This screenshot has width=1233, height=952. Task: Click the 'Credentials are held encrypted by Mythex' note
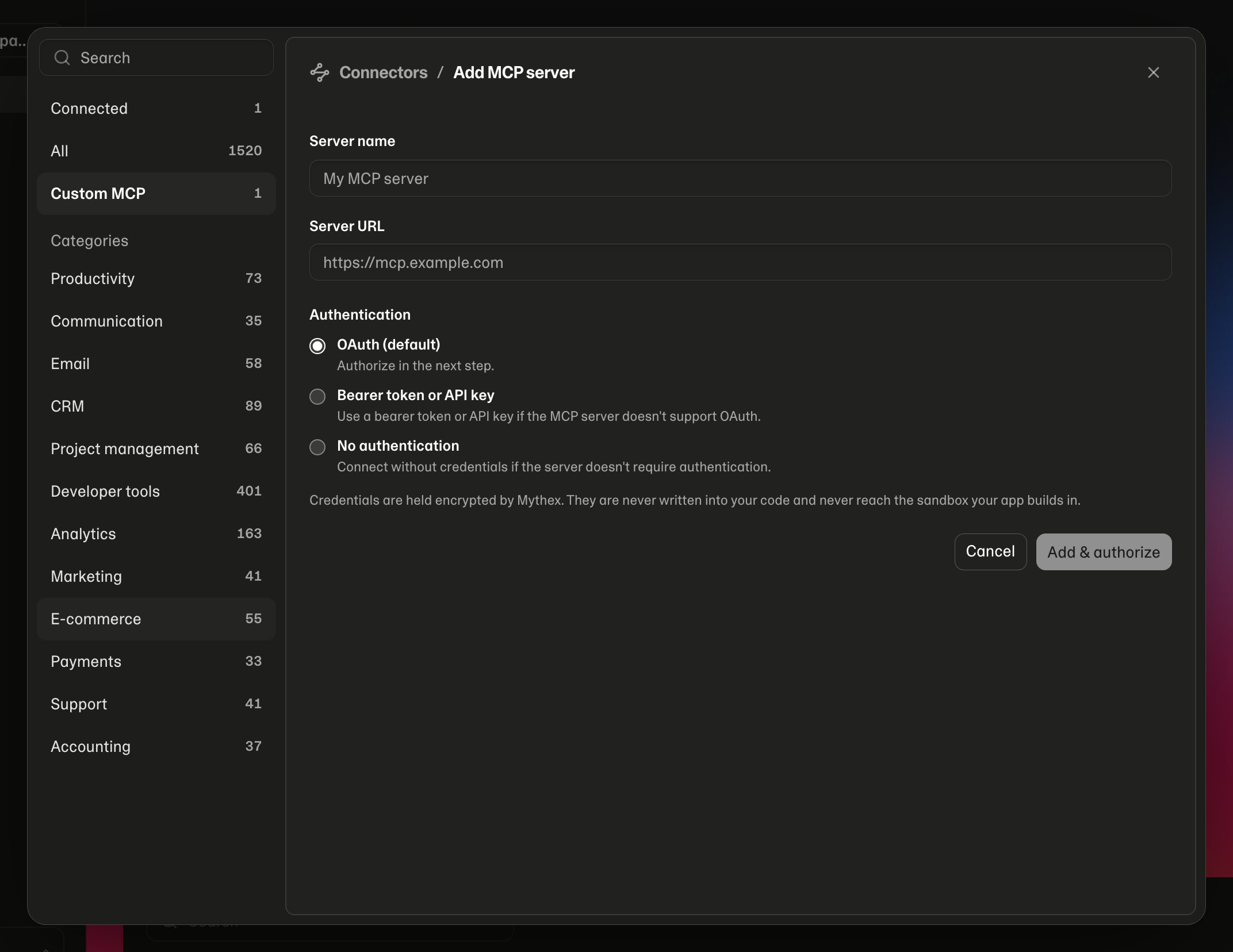695,500
